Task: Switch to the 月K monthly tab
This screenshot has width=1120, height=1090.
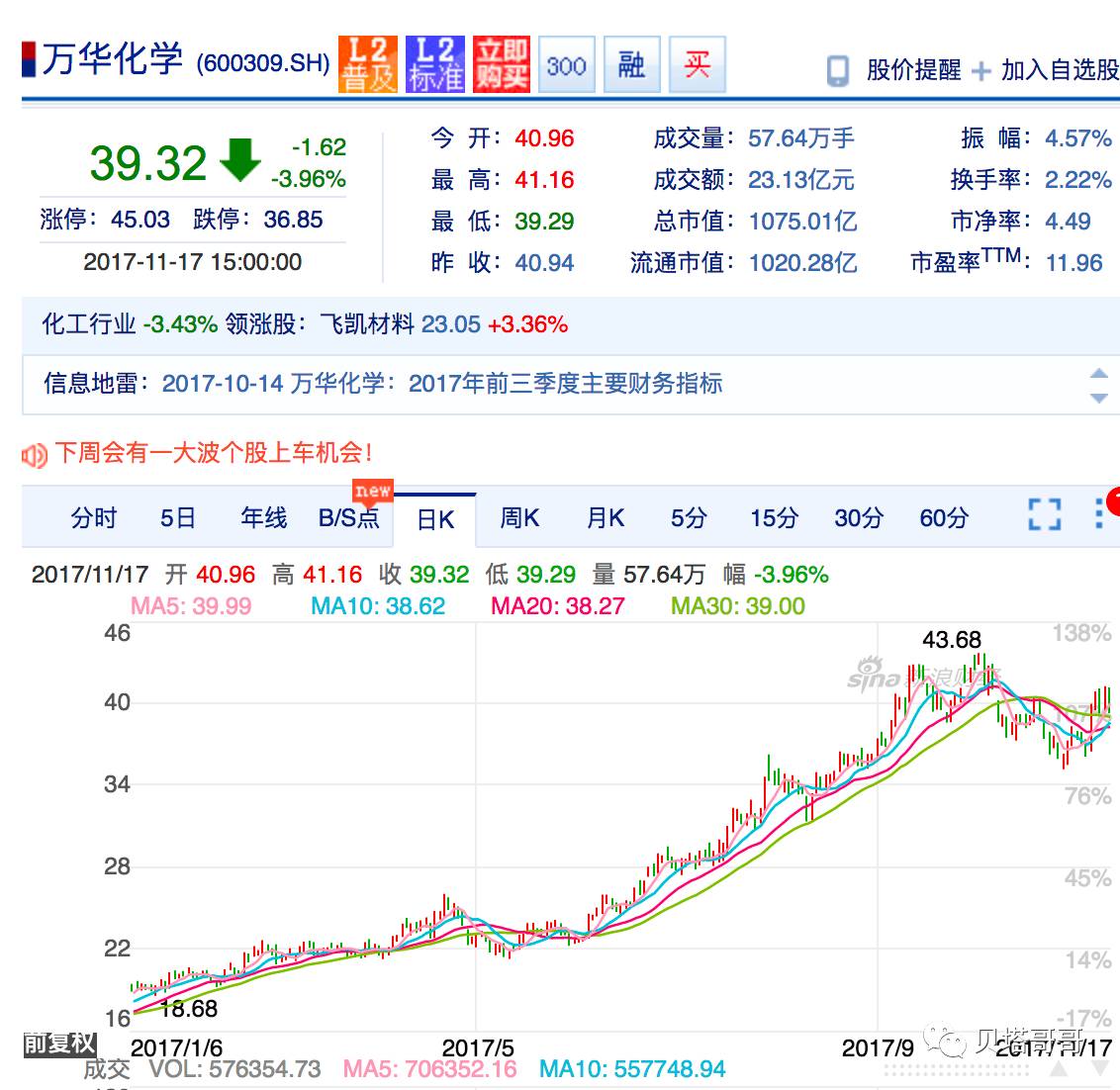Action: [605, 518]
